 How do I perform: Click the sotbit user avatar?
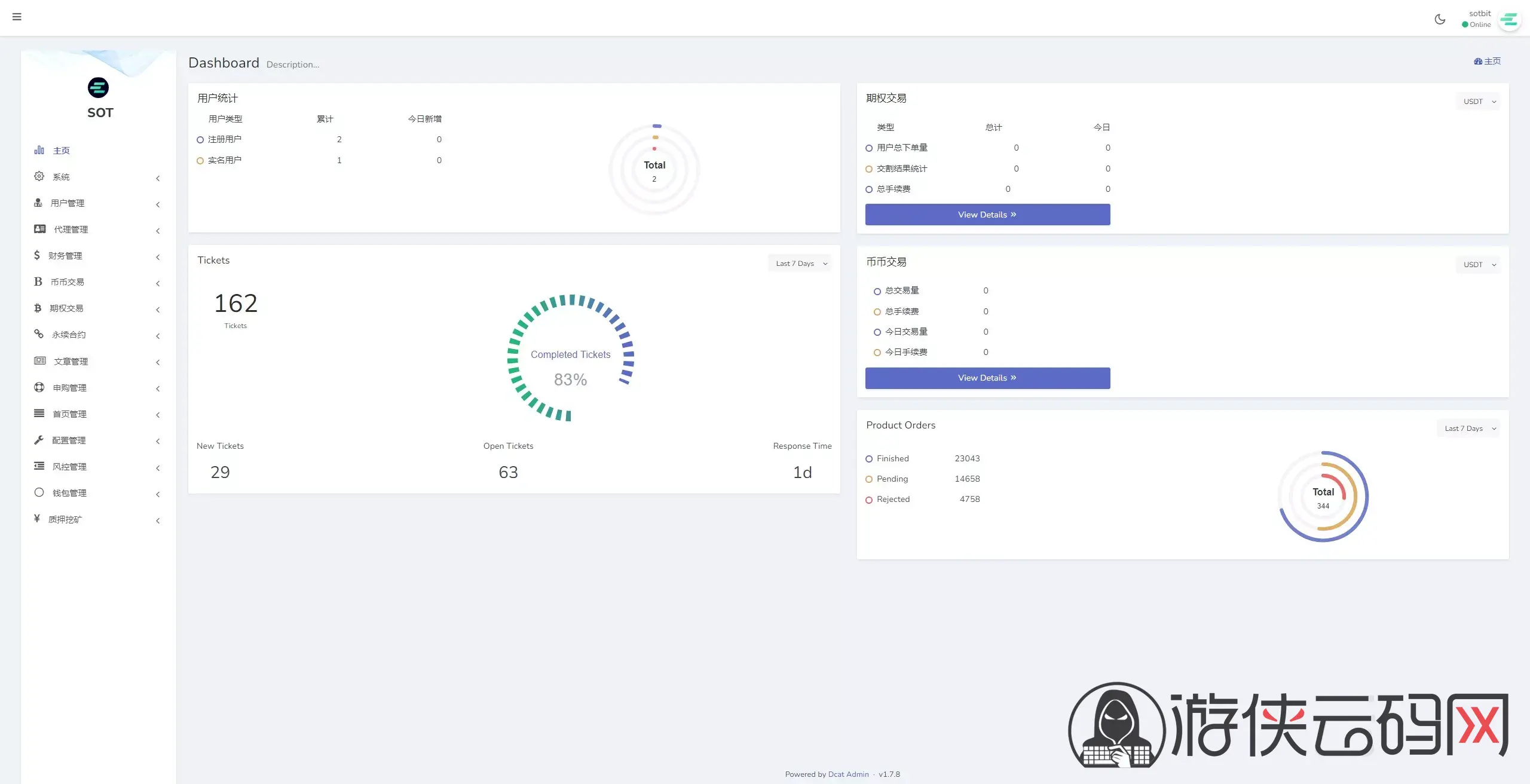[x=1509, y=20]
